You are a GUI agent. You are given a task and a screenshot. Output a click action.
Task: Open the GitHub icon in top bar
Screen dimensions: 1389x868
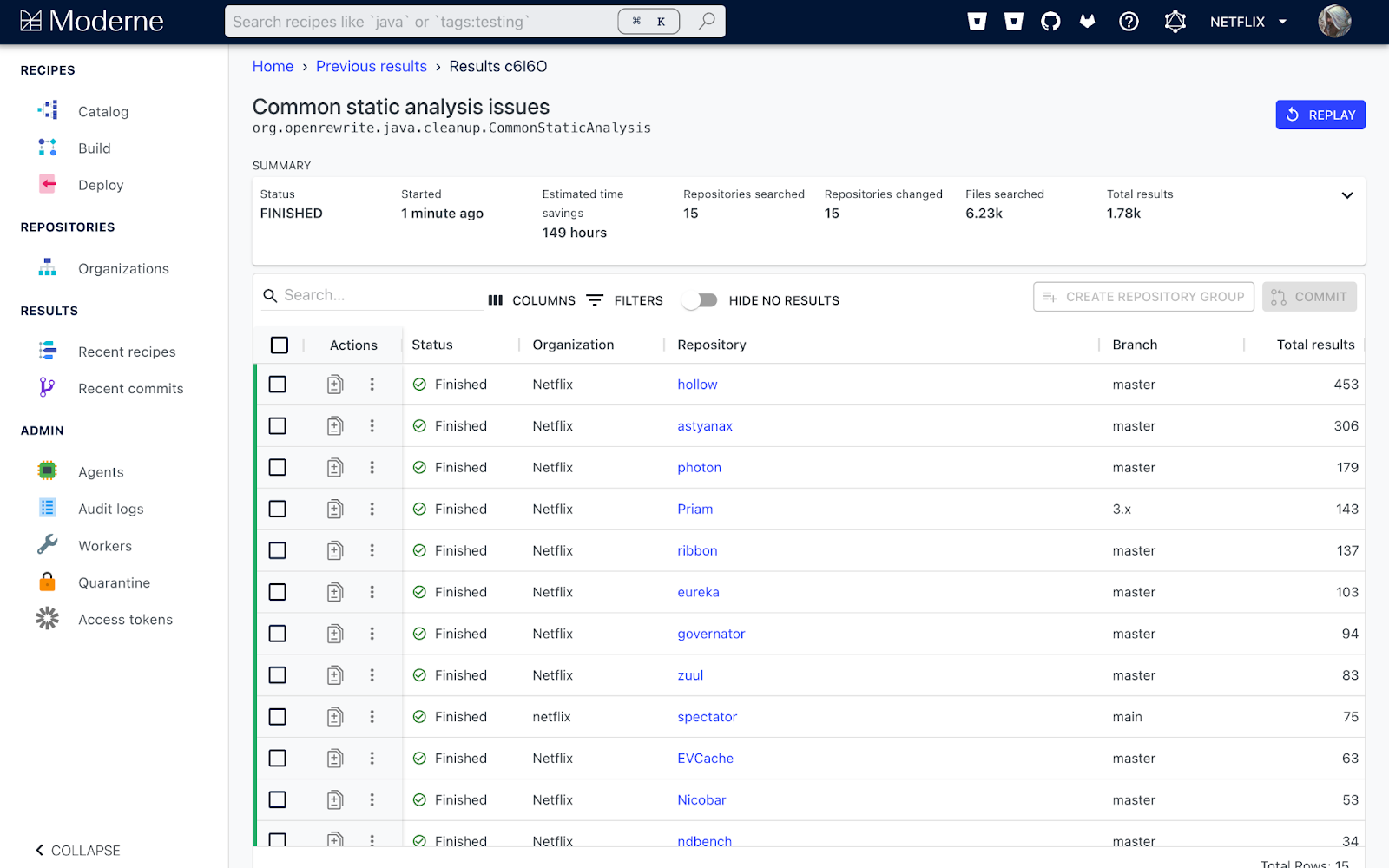pyautogui.click(x=1050, y=22)
